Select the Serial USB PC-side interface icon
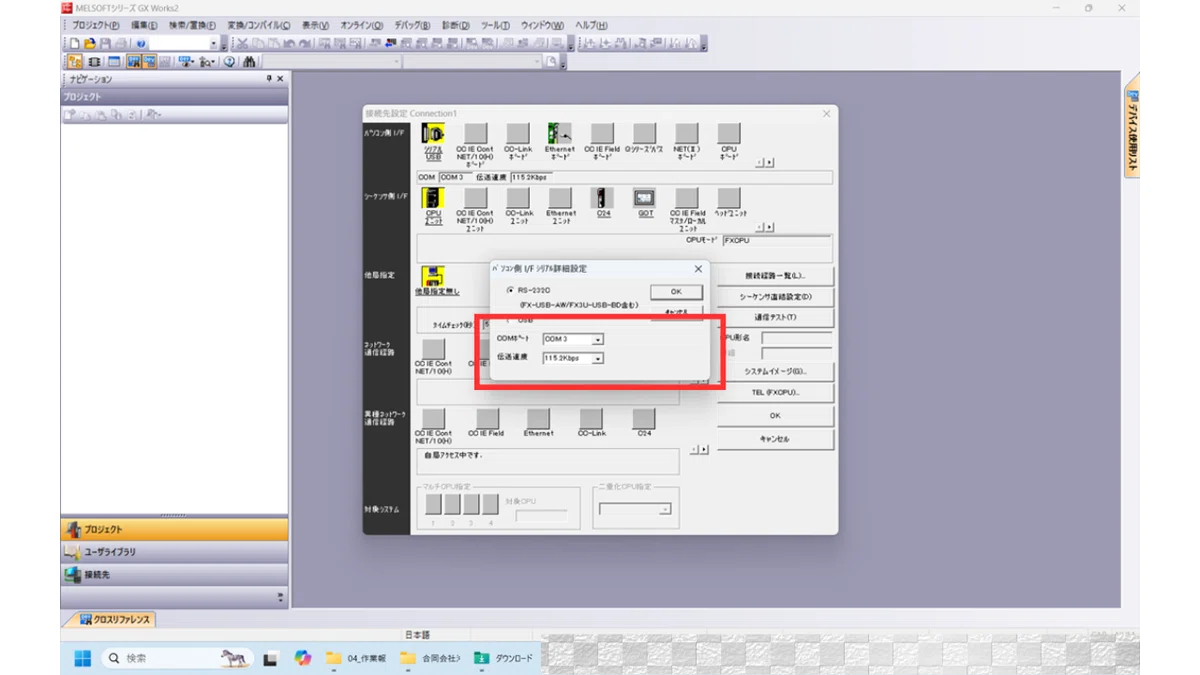The height and width of the screenshot is (675, 1200). pyautogui.click(x=434, y=134)
